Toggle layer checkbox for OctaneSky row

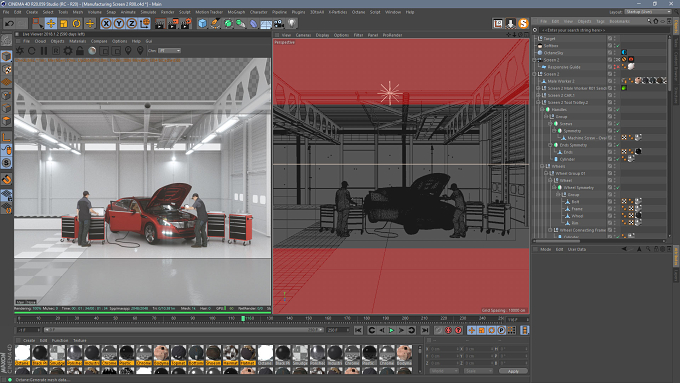(610, 52)
